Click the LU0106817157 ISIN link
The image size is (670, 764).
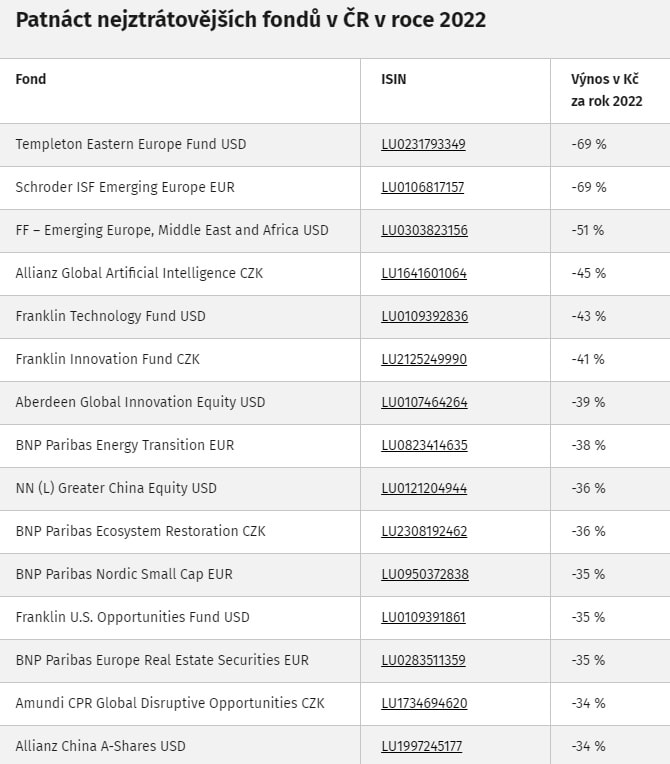click(x=423, y=187)
